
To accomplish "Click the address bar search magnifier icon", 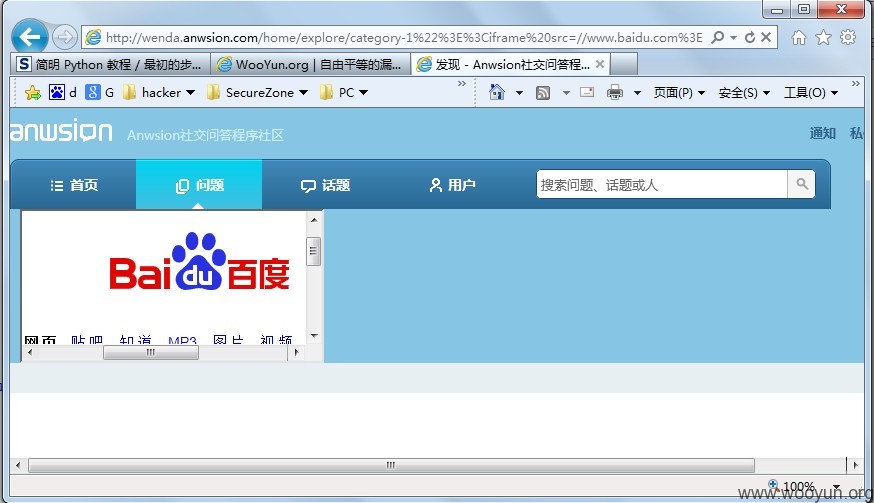I will tap(718, 37).
